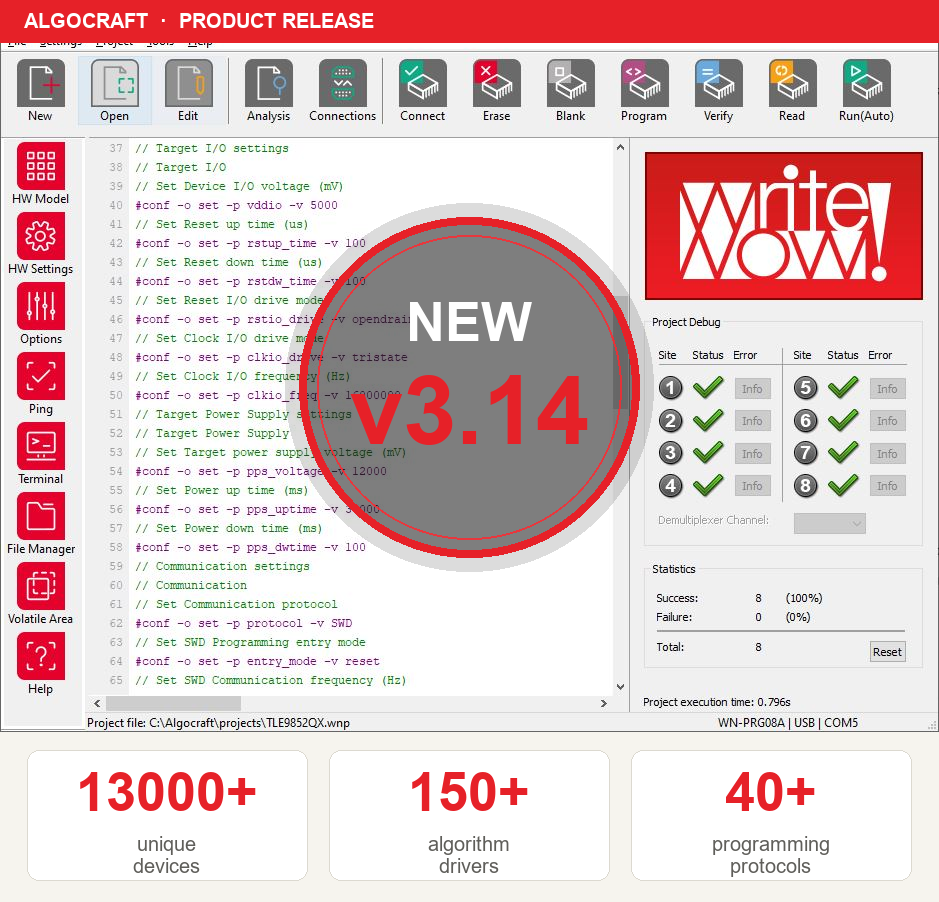Reset the statistics counters
This screenshot has width=939, height=902.
coord(887,652)
